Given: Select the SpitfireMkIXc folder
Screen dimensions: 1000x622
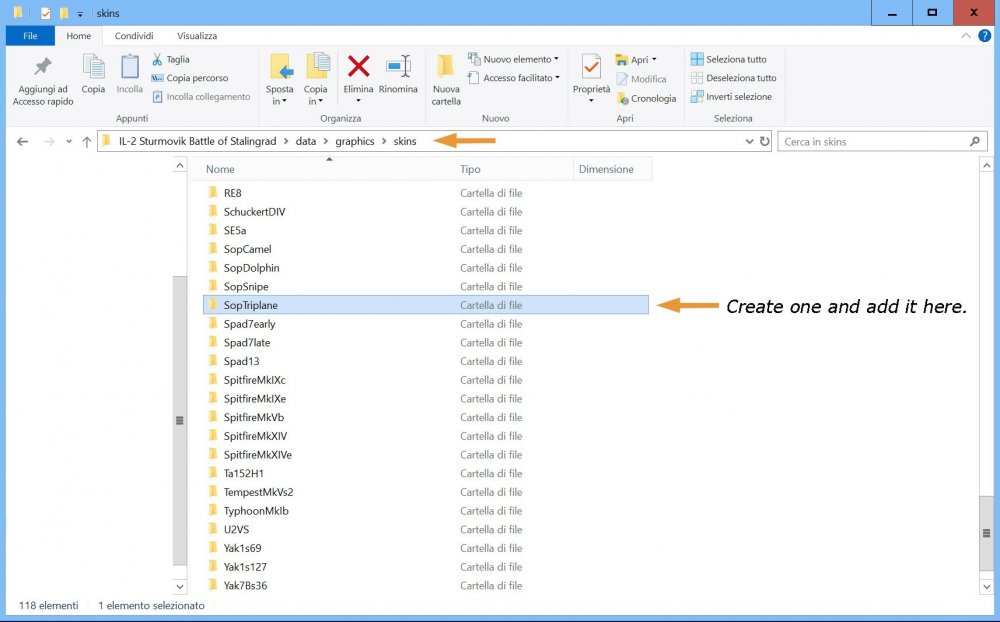Looking at the screenshot, I should (x=254, y=380).
